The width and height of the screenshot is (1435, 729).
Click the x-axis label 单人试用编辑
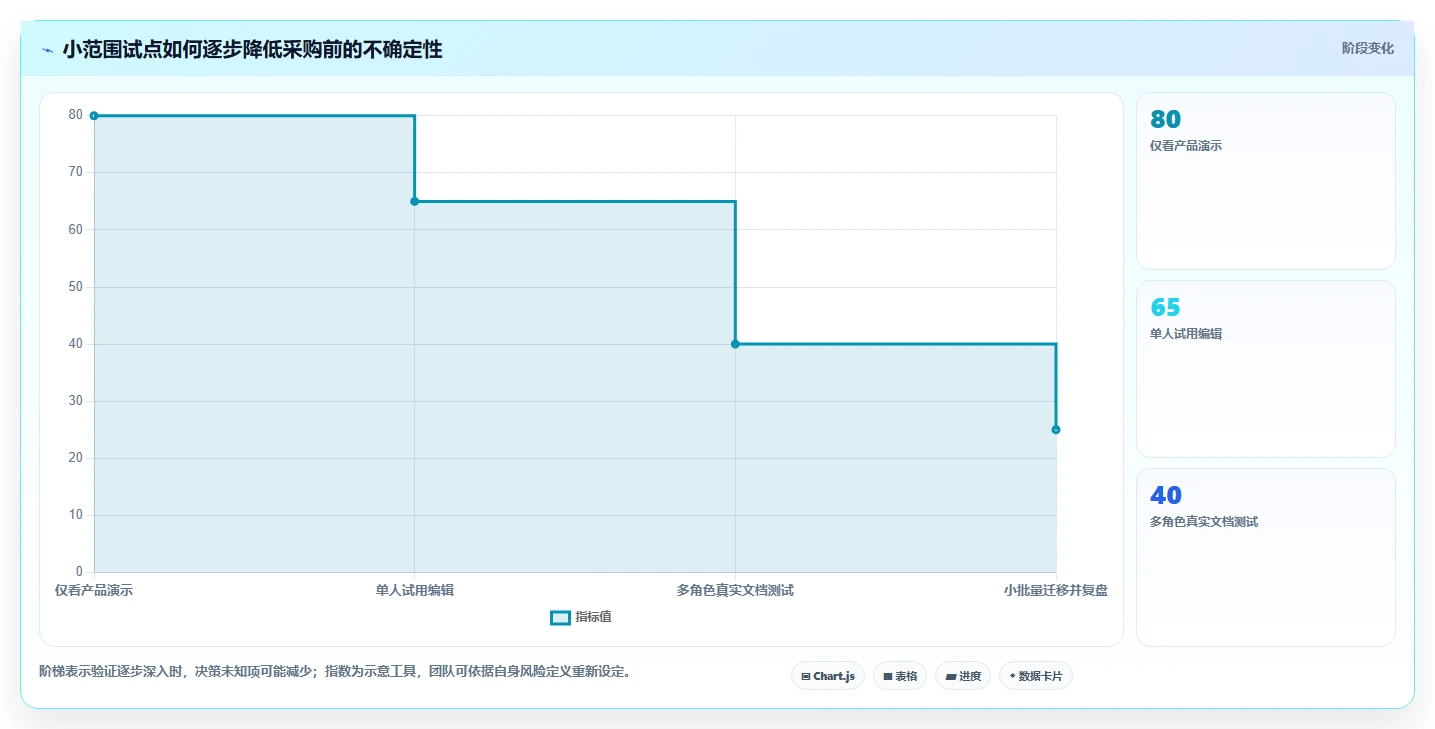tap(415, 591)
